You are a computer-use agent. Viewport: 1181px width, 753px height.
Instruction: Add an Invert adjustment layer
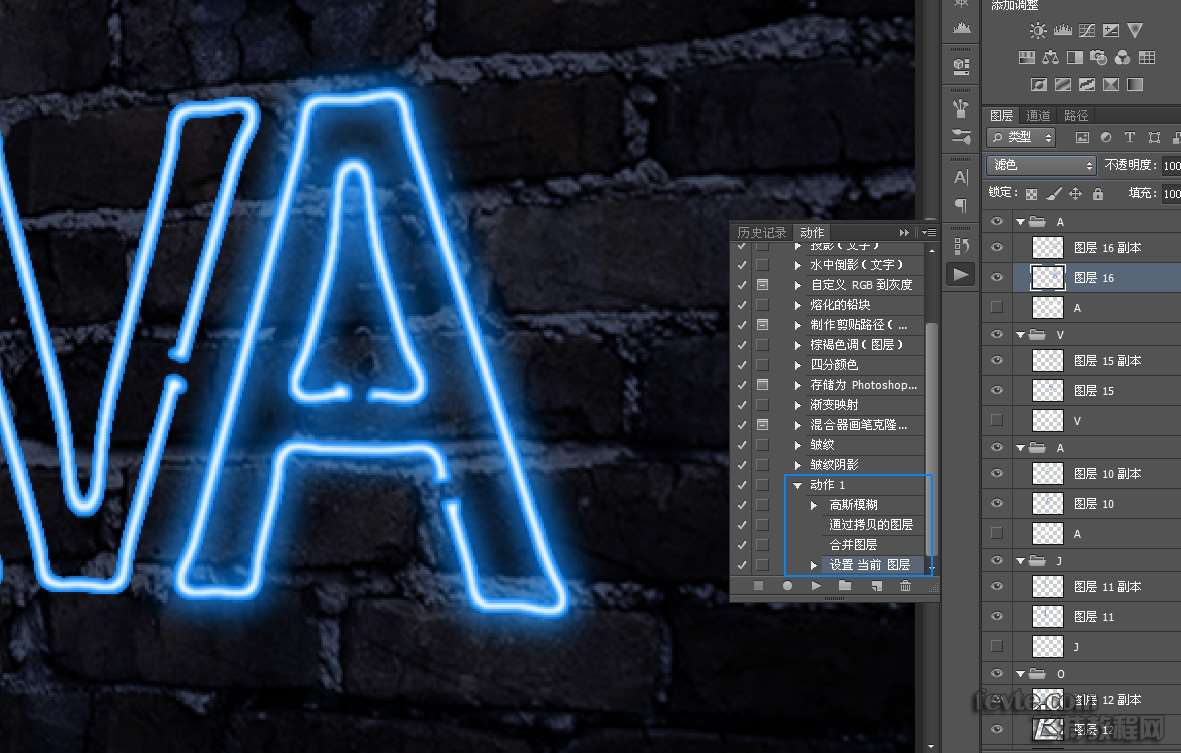(1039, 84)
